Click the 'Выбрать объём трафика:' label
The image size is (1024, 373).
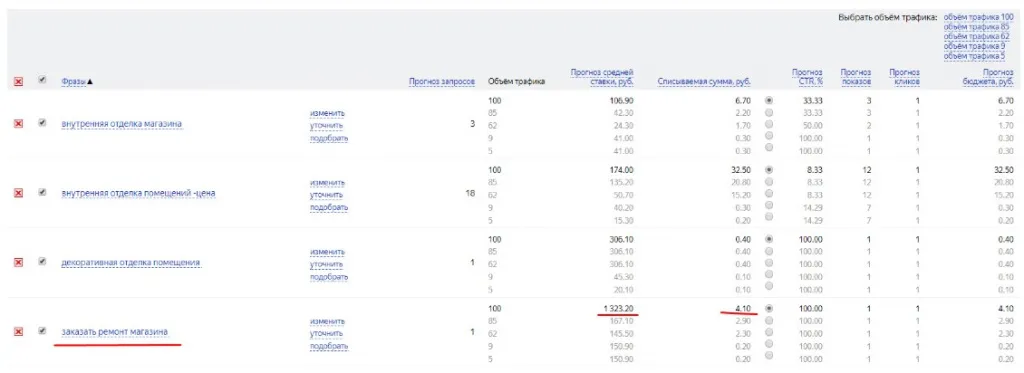click(888, 17)
